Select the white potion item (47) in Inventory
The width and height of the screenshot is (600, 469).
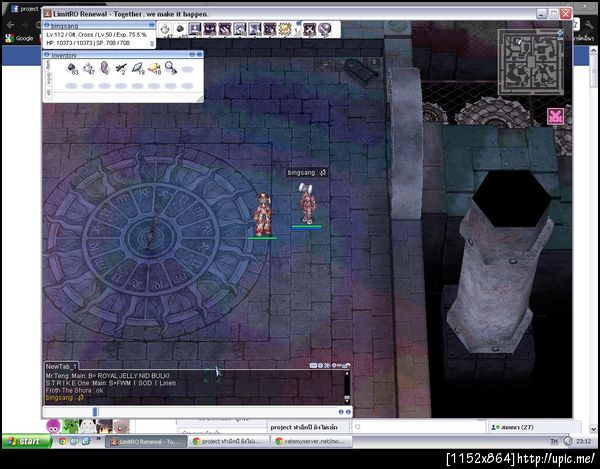(x=88, y=69)
